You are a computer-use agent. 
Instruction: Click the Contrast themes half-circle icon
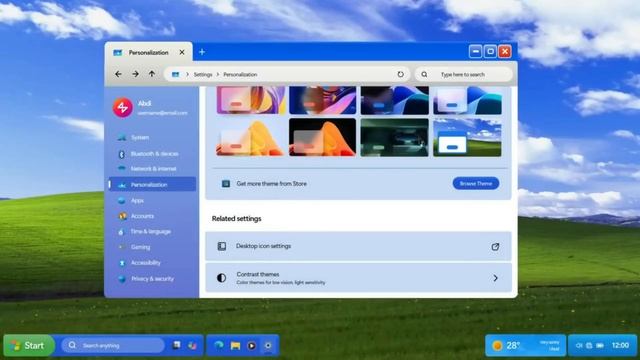point(221,278)
